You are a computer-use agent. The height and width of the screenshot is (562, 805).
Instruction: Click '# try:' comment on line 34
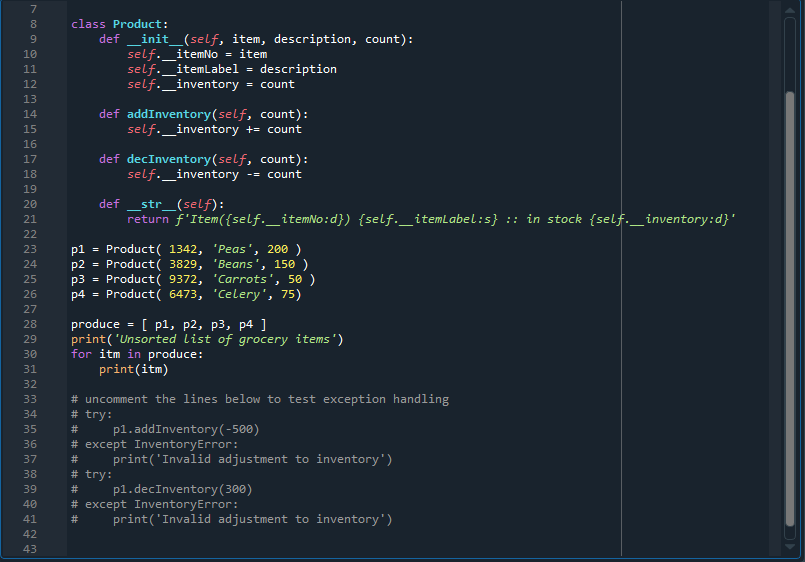coord(91,414)
